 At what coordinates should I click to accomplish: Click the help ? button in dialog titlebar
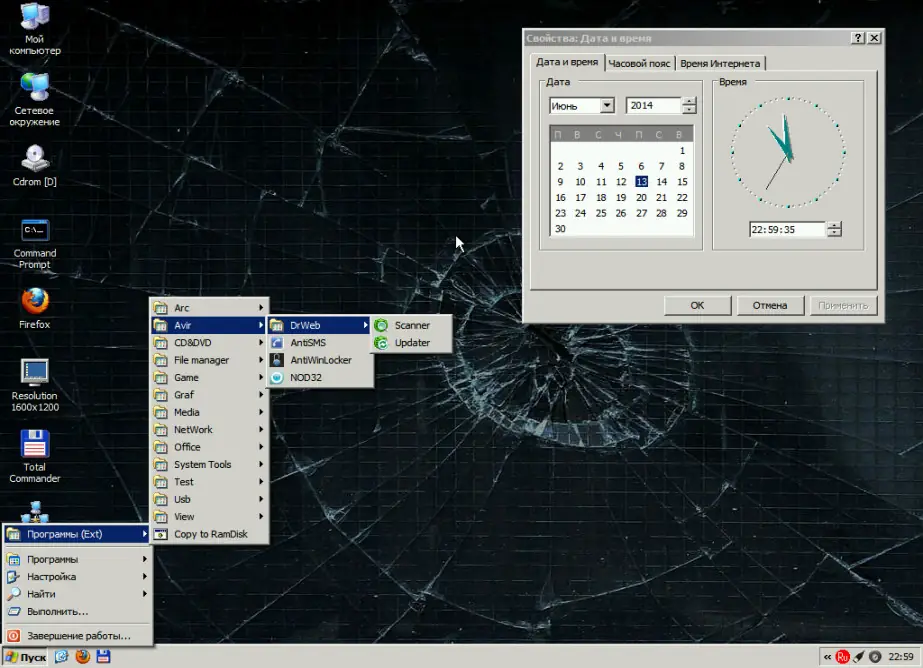click(x=858, y=38)
